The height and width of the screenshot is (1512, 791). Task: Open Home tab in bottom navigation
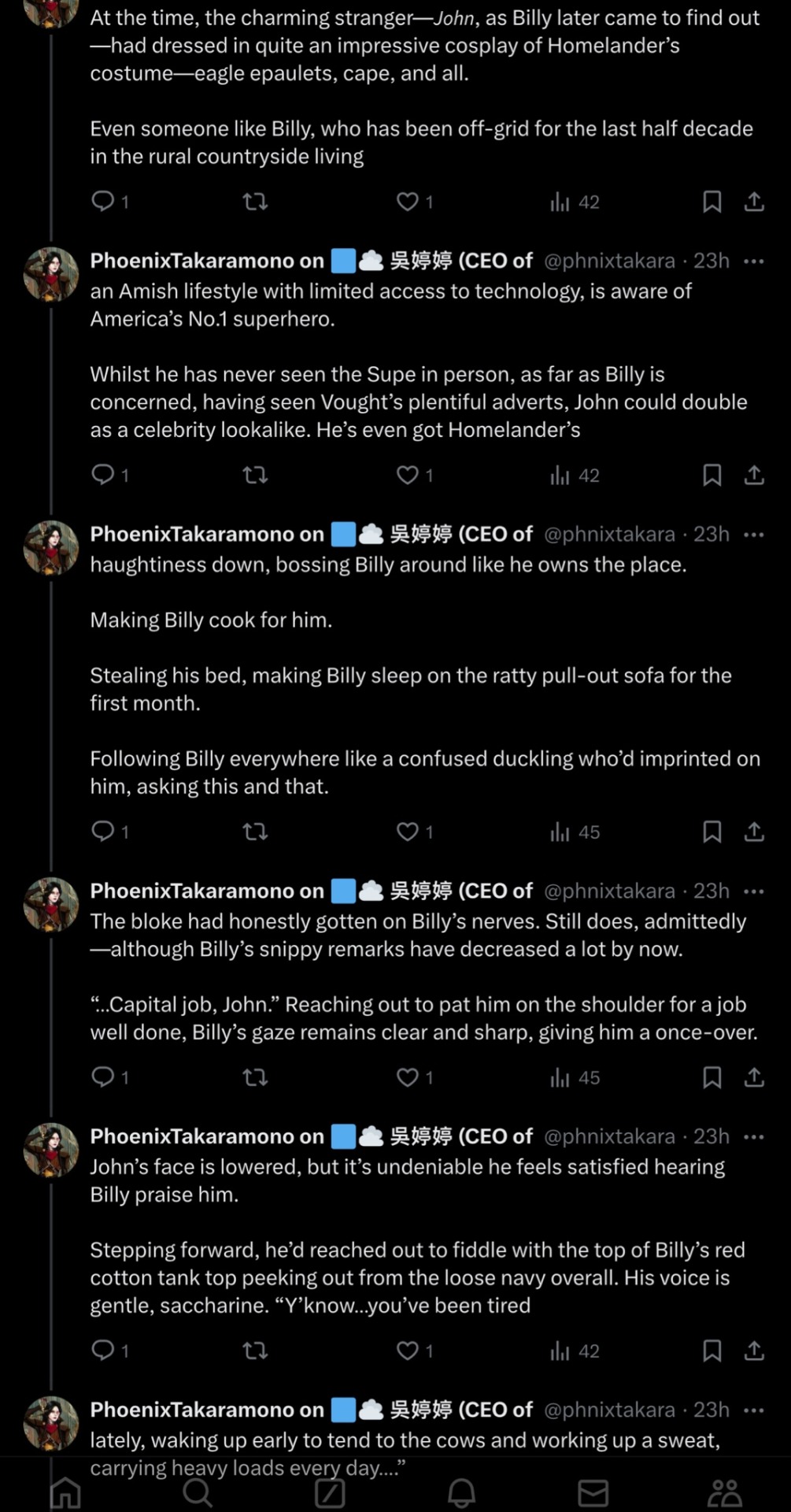point(65,1492)
